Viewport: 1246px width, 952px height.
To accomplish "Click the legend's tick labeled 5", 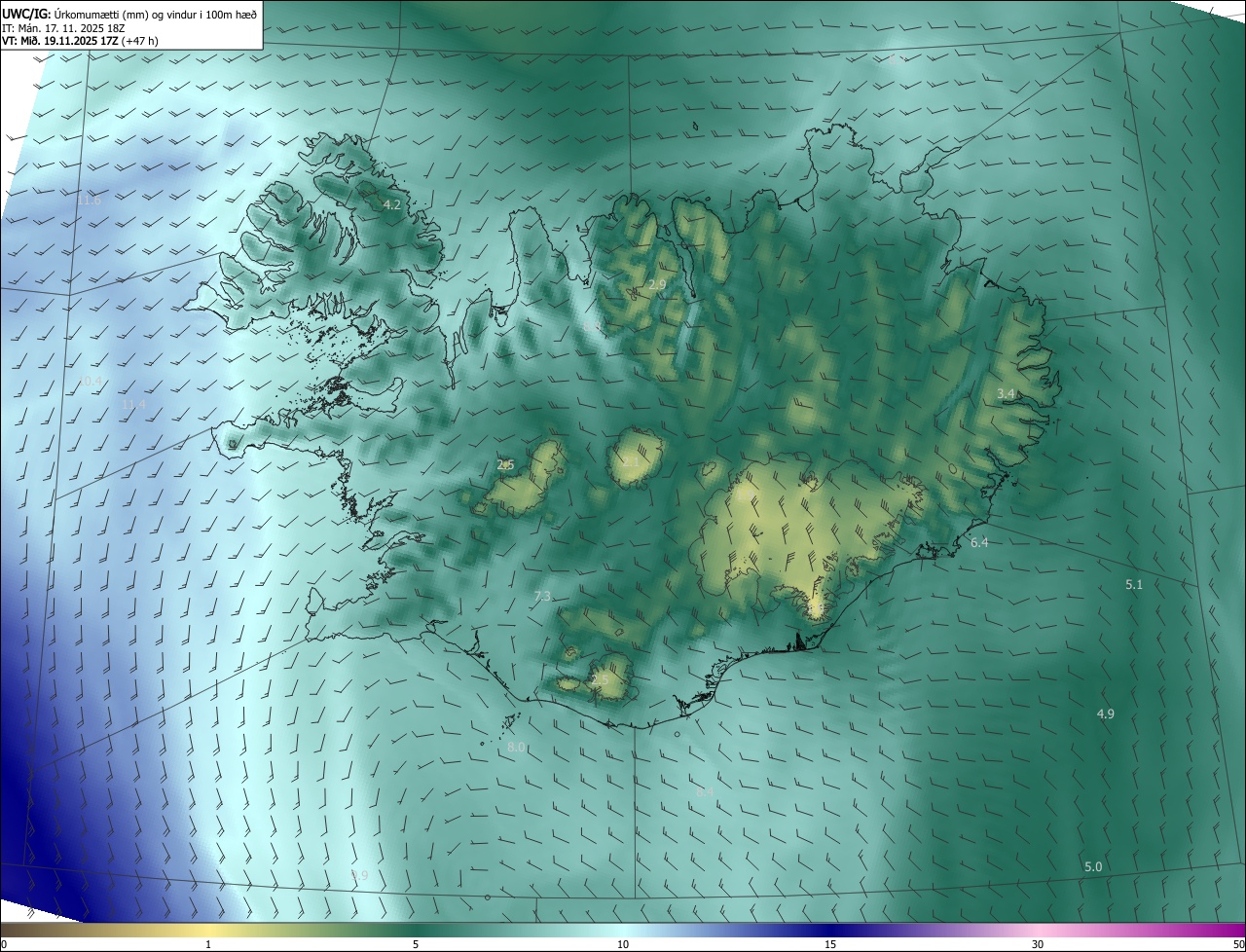I will point(416,944).
